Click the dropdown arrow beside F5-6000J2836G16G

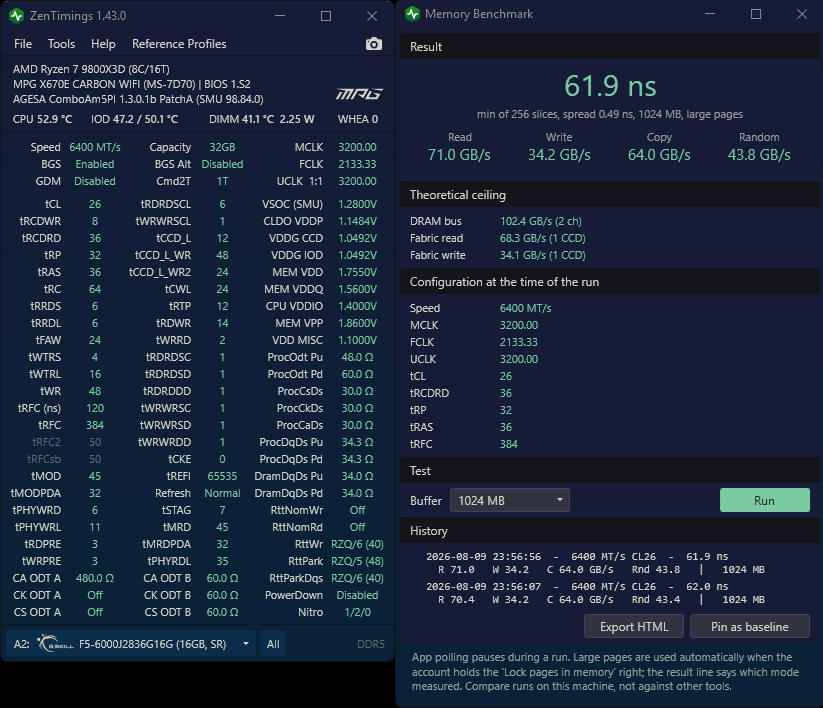pyautogui.click(x=246, y=643)
